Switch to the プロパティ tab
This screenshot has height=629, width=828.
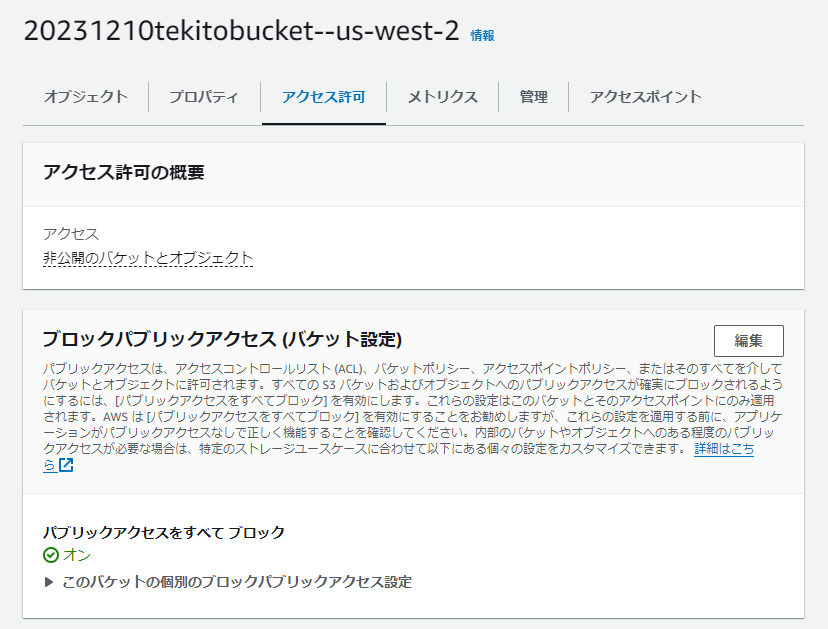pos(204,97)
